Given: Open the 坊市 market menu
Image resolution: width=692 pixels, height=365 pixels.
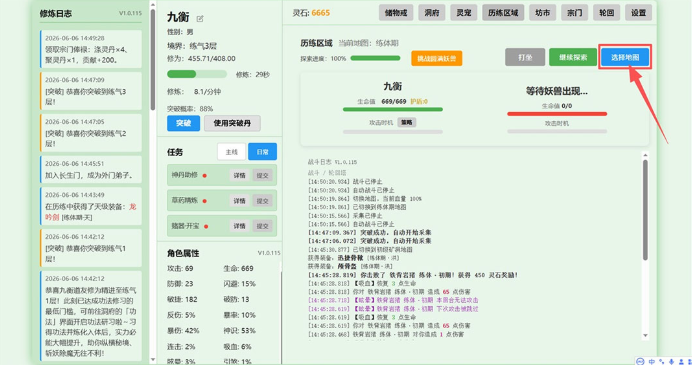Looking at the screenshot, I should tap(542, 13).
